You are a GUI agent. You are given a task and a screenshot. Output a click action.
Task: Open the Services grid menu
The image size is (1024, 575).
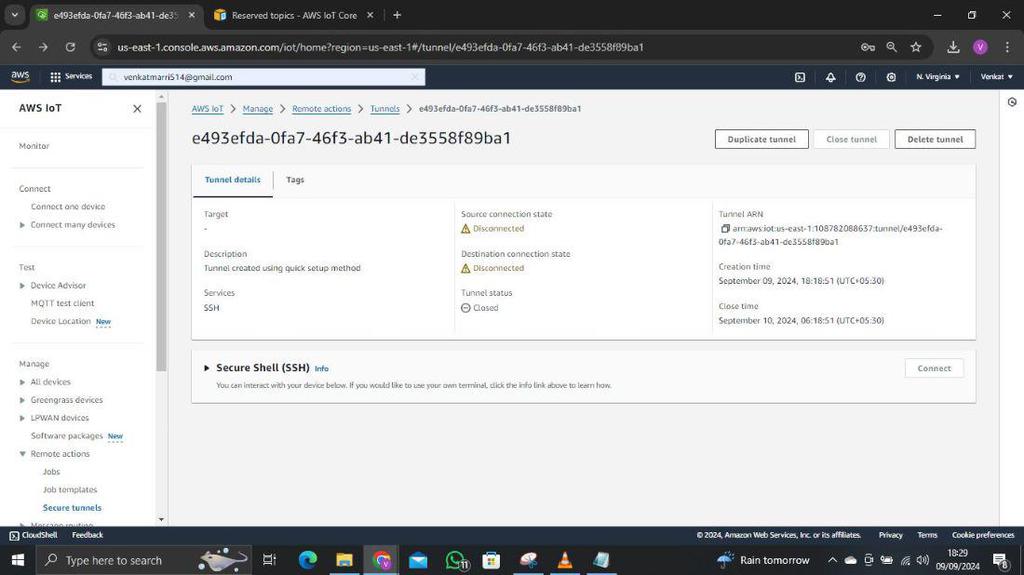click(71, 76)
